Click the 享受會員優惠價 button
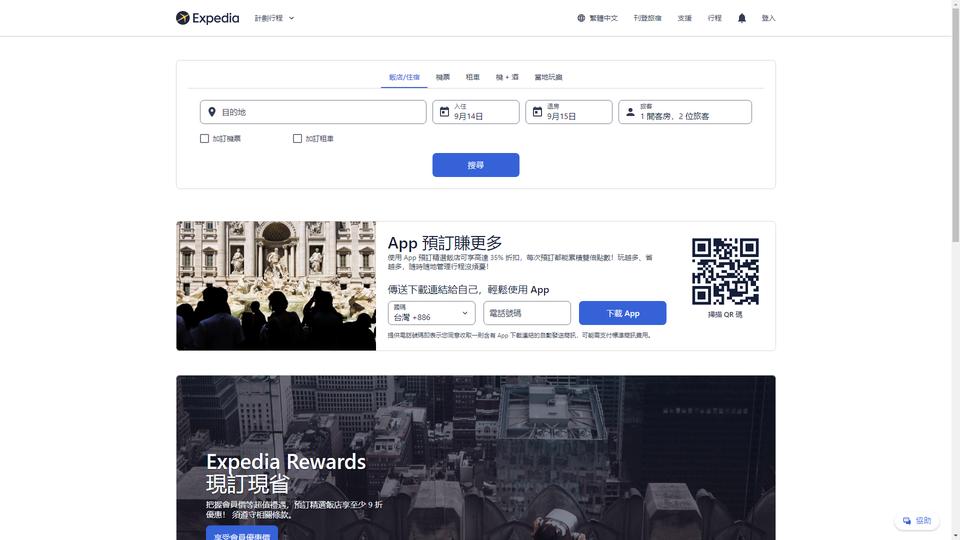Screen dimensions: 960x540 pos(242,534)
